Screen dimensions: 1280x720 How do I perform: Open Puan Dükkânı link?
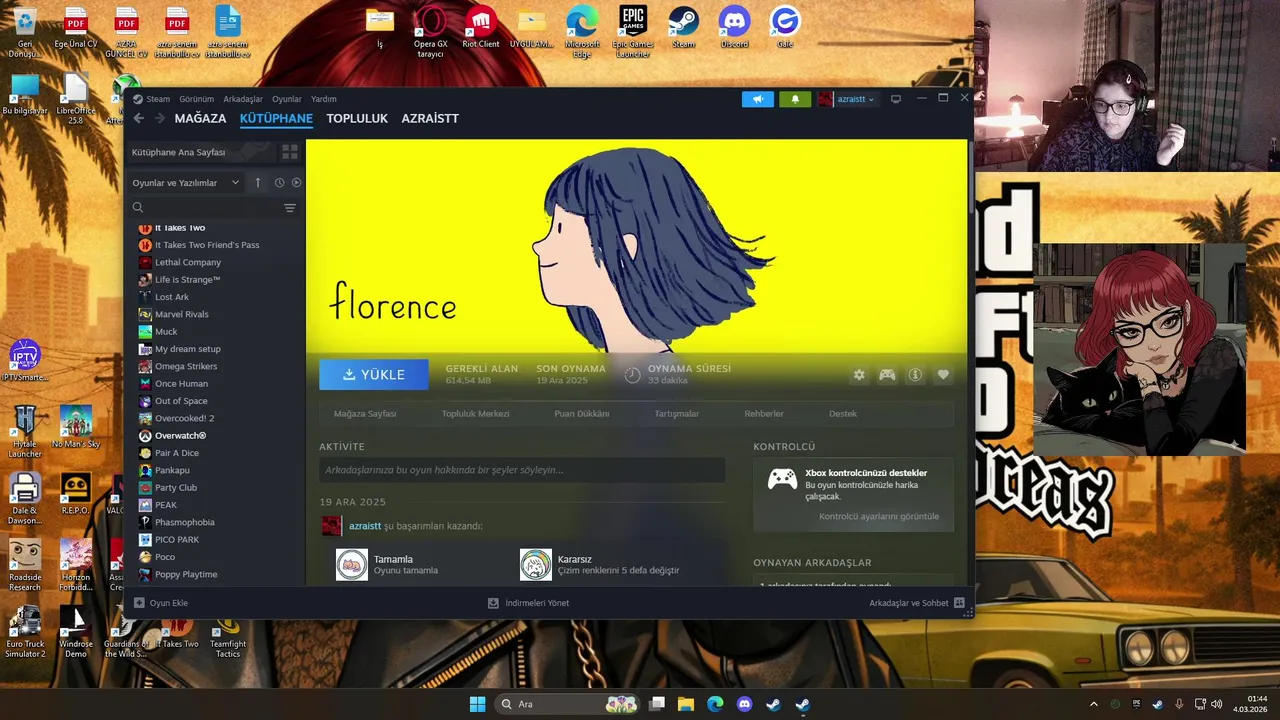click(582, 414)
